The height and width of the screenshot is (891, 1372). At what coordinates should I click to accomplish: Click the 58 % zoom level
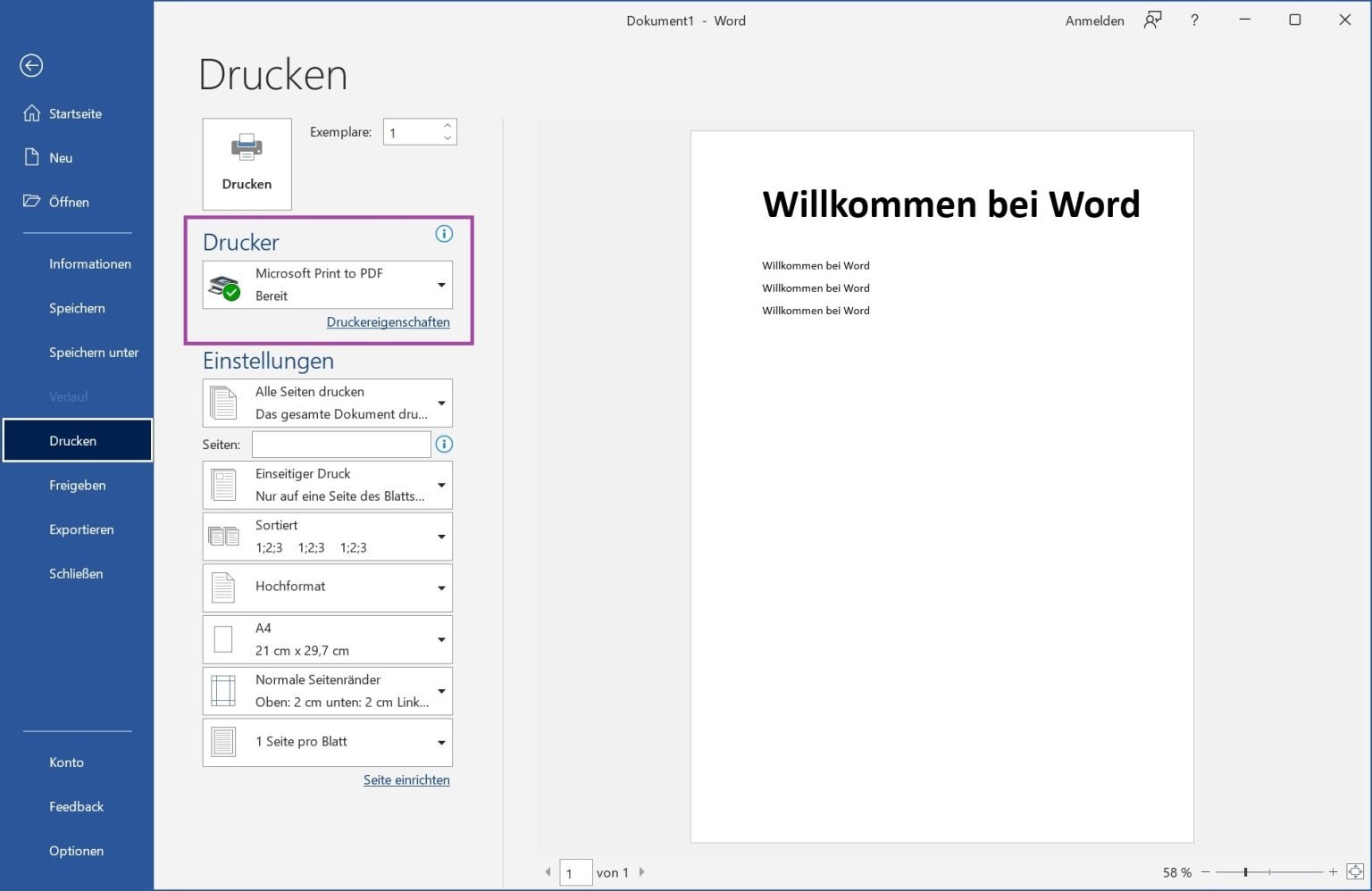click(1176, 872)
